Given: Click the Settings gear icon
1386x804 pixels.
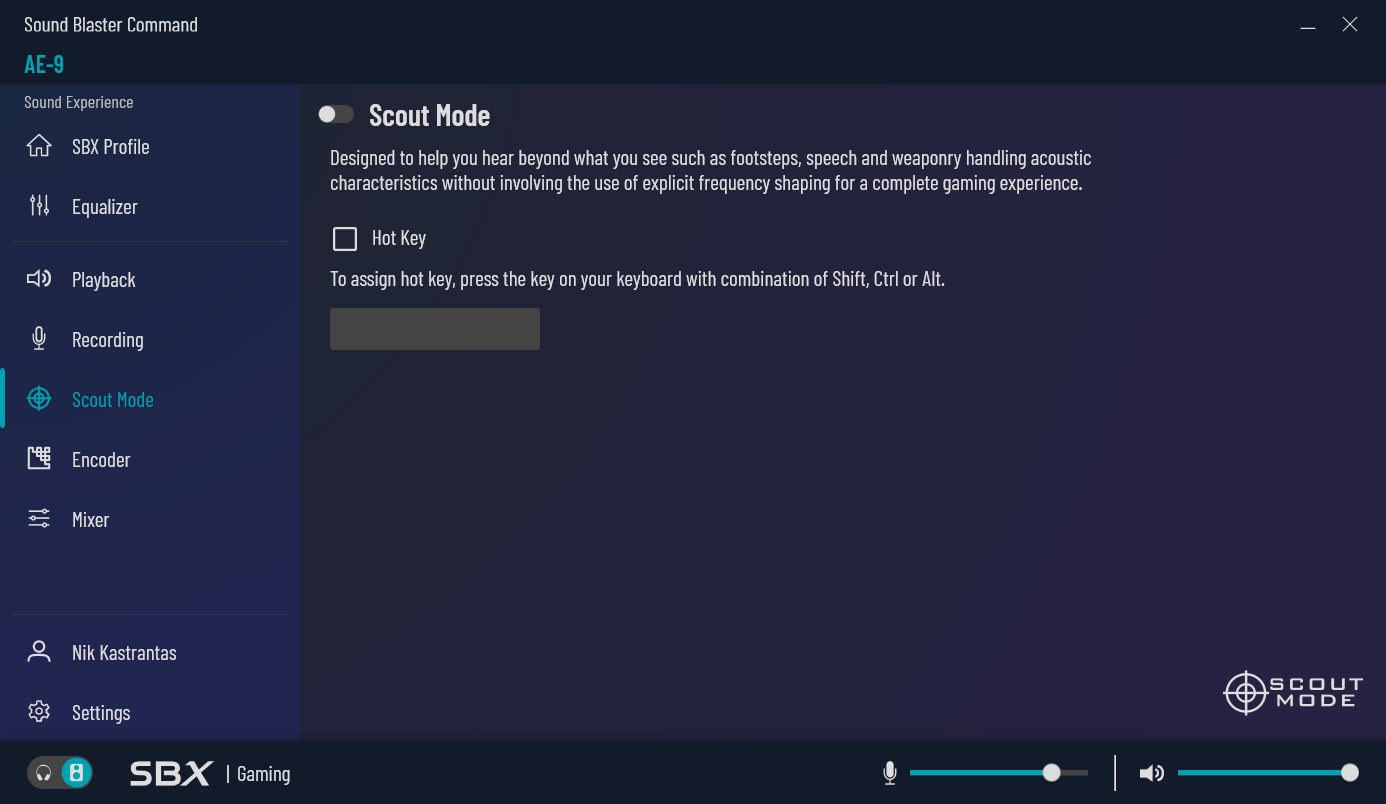Looking at the screenshot, I should 39,712.
